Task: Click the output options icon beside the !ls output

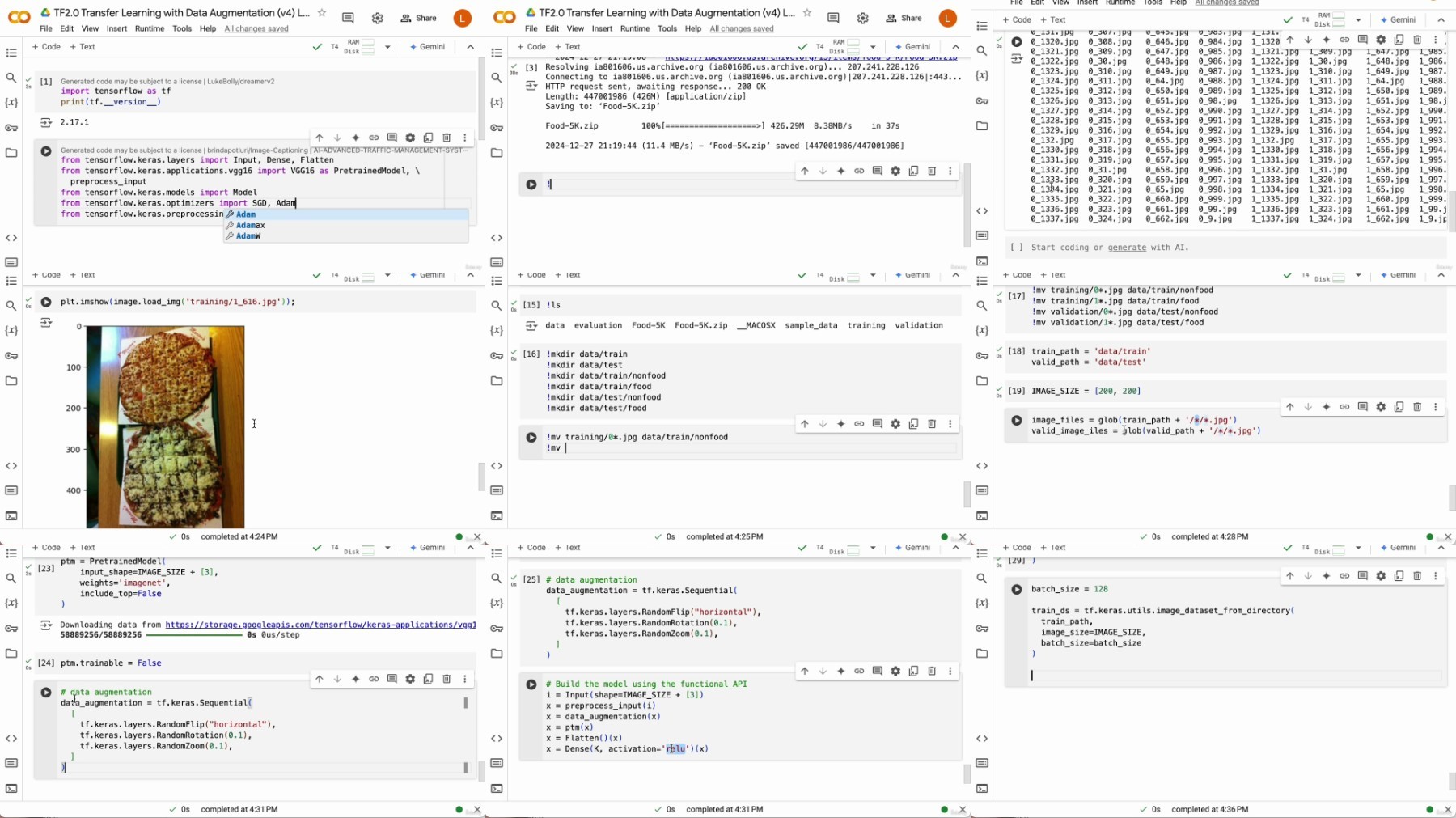Action: (x=531, y=326)
